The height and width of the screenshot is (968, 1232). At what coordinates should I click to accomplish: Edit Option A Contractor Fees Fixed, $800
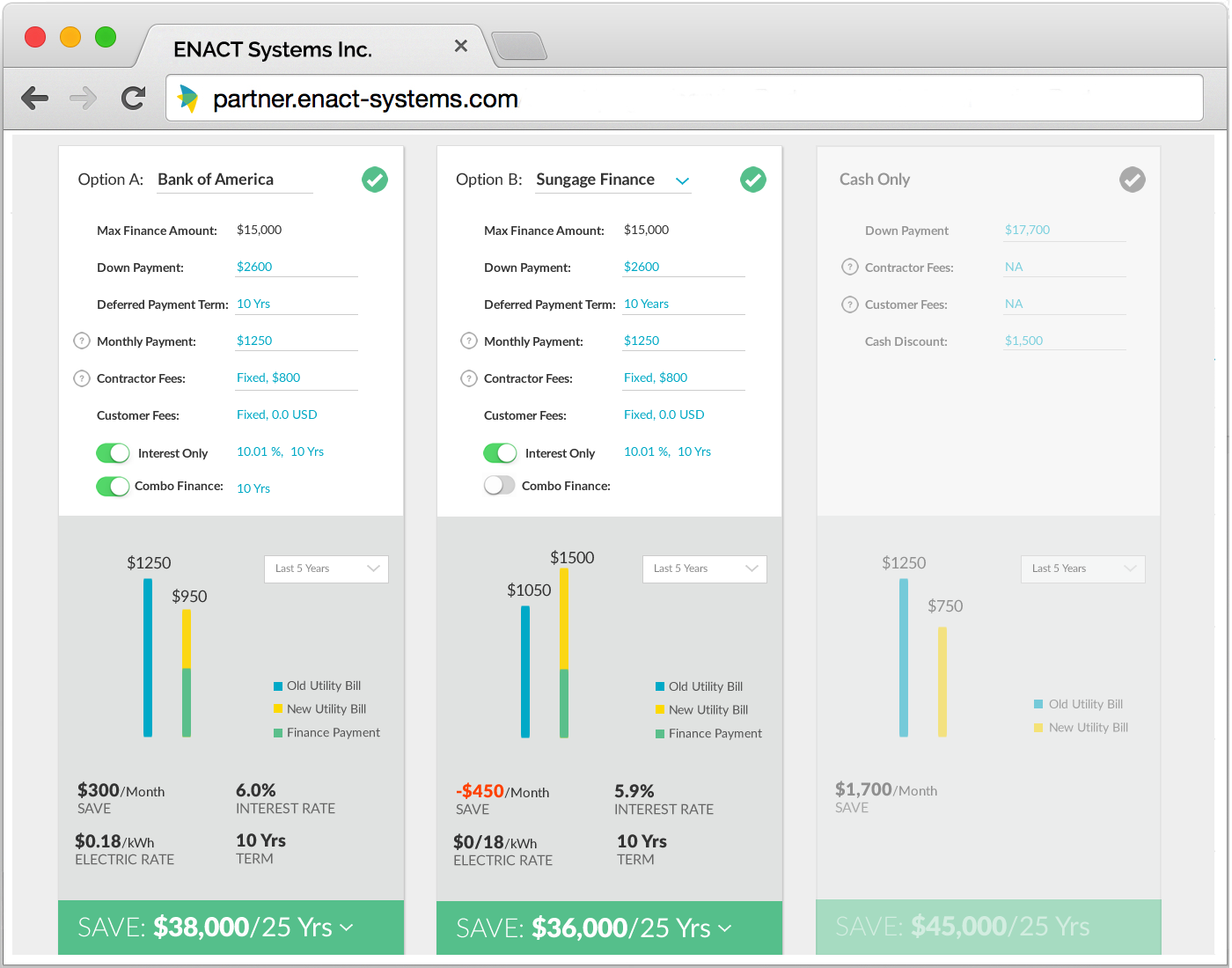297,378
